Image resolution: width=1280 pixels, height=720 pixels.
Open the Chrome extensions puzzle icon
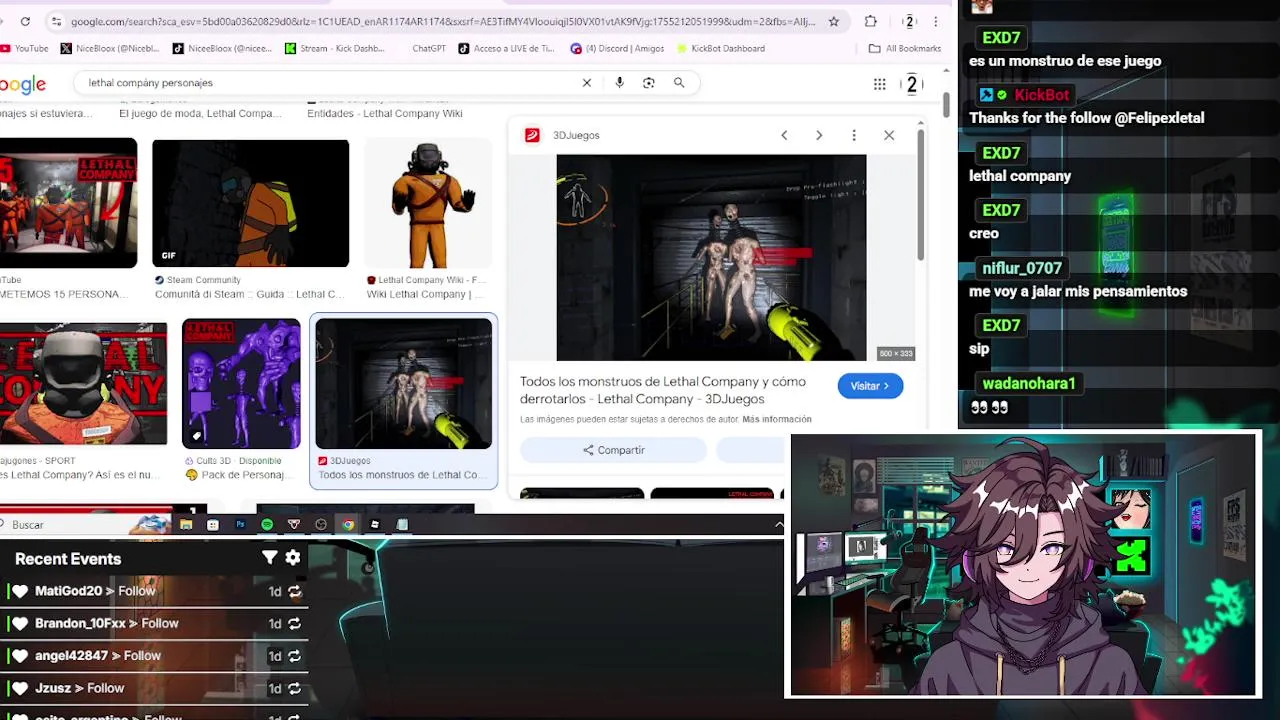(871, 21)
